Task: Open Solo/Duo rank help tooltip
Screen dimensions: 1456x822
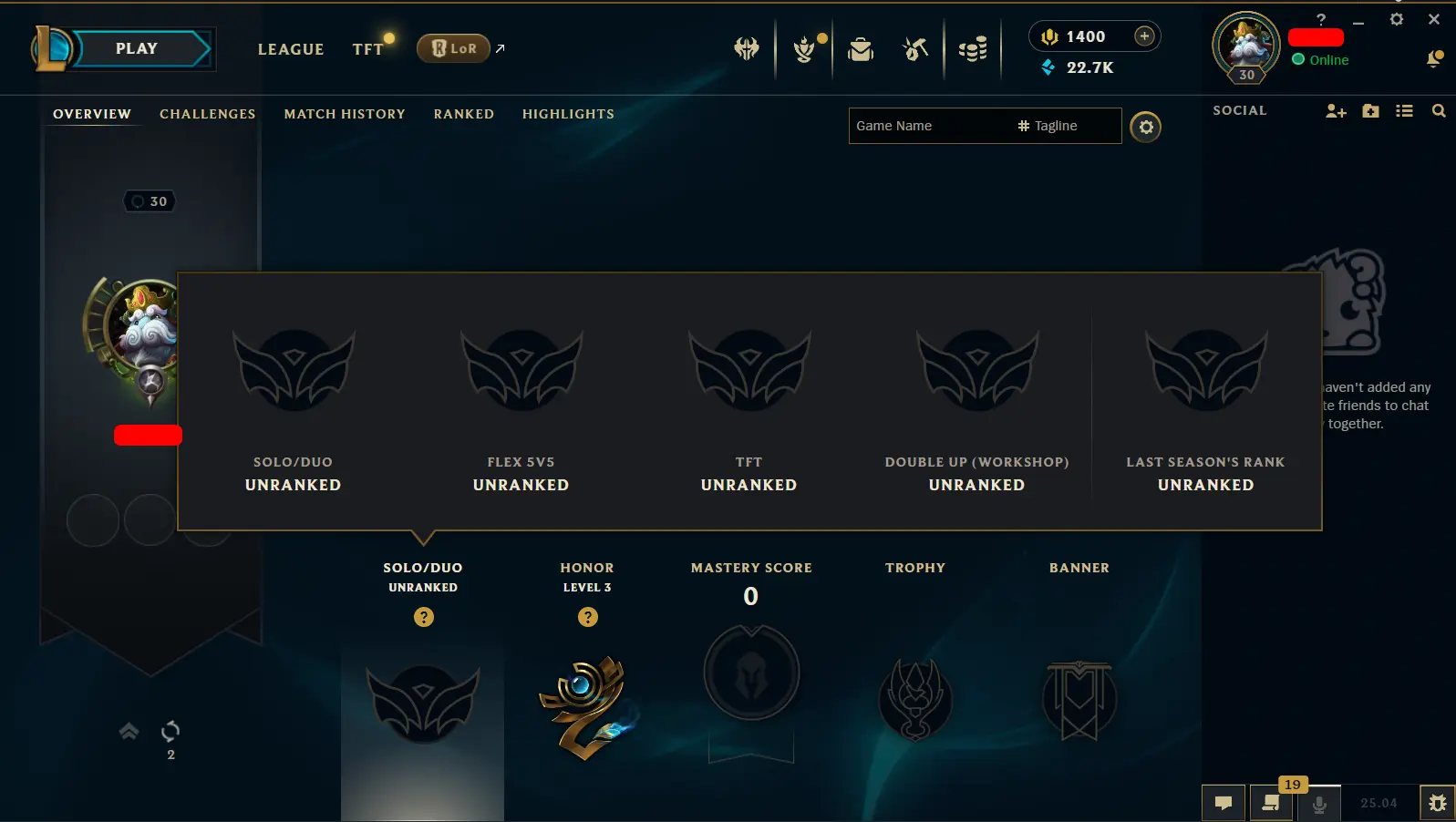Action: 424,617
